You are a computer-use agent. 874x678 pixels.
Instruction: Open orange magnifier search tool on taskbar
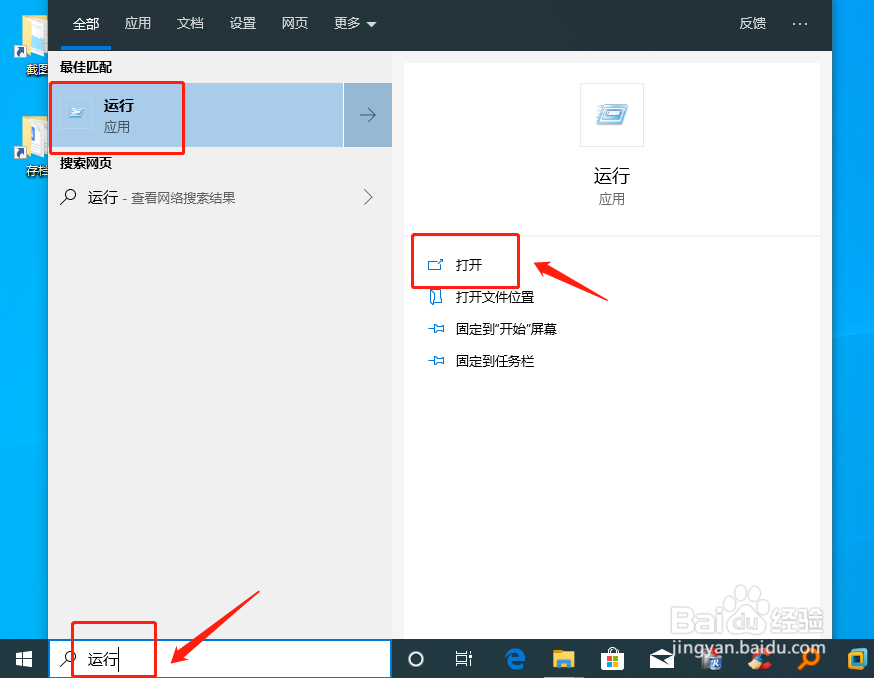click(808, 660)
